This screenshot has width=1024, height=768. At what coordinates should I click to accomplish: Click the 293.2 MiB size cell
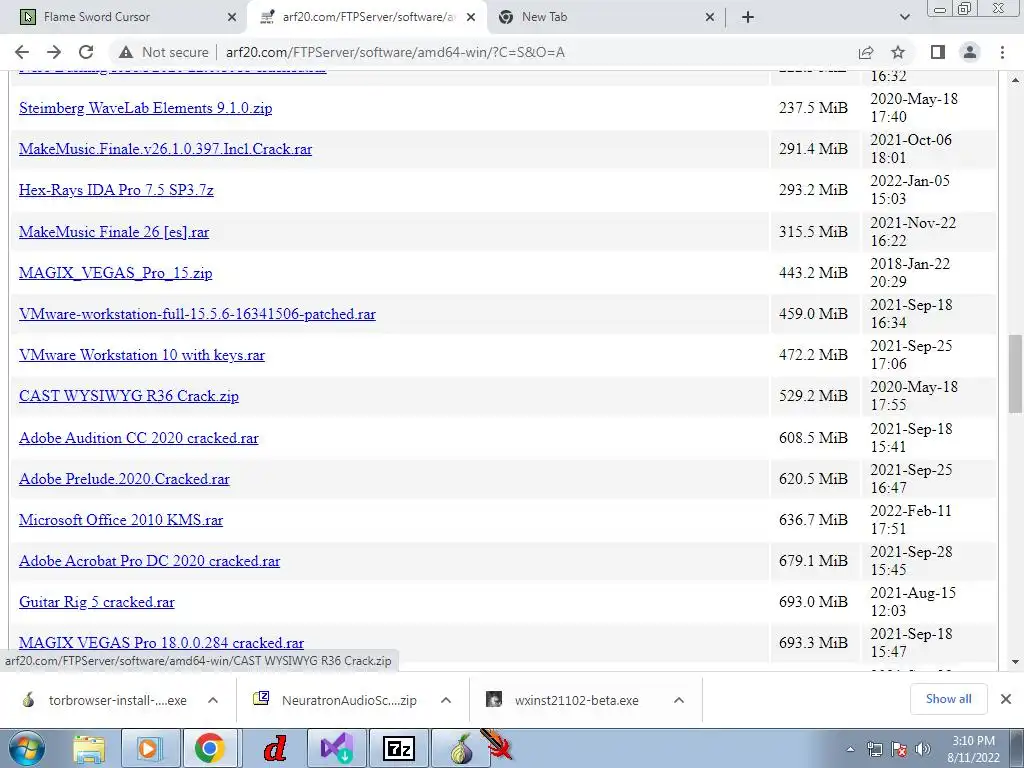(x=813, y=190)
